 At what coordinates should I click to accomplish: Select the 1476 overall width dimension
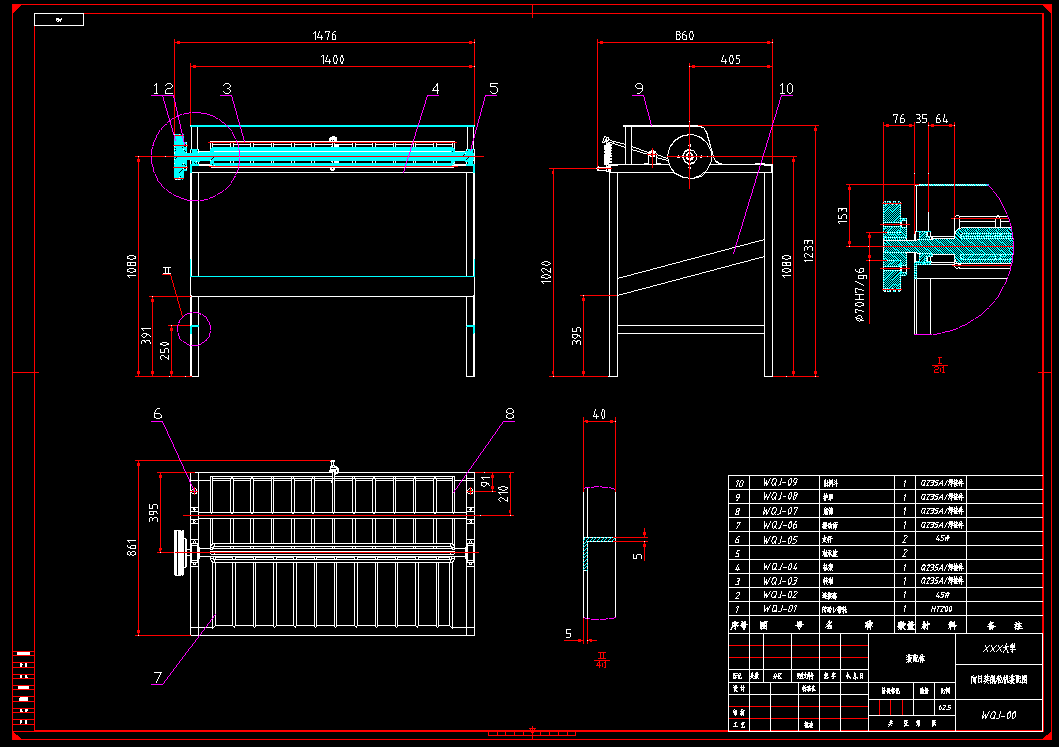click(x=325, y=35)
